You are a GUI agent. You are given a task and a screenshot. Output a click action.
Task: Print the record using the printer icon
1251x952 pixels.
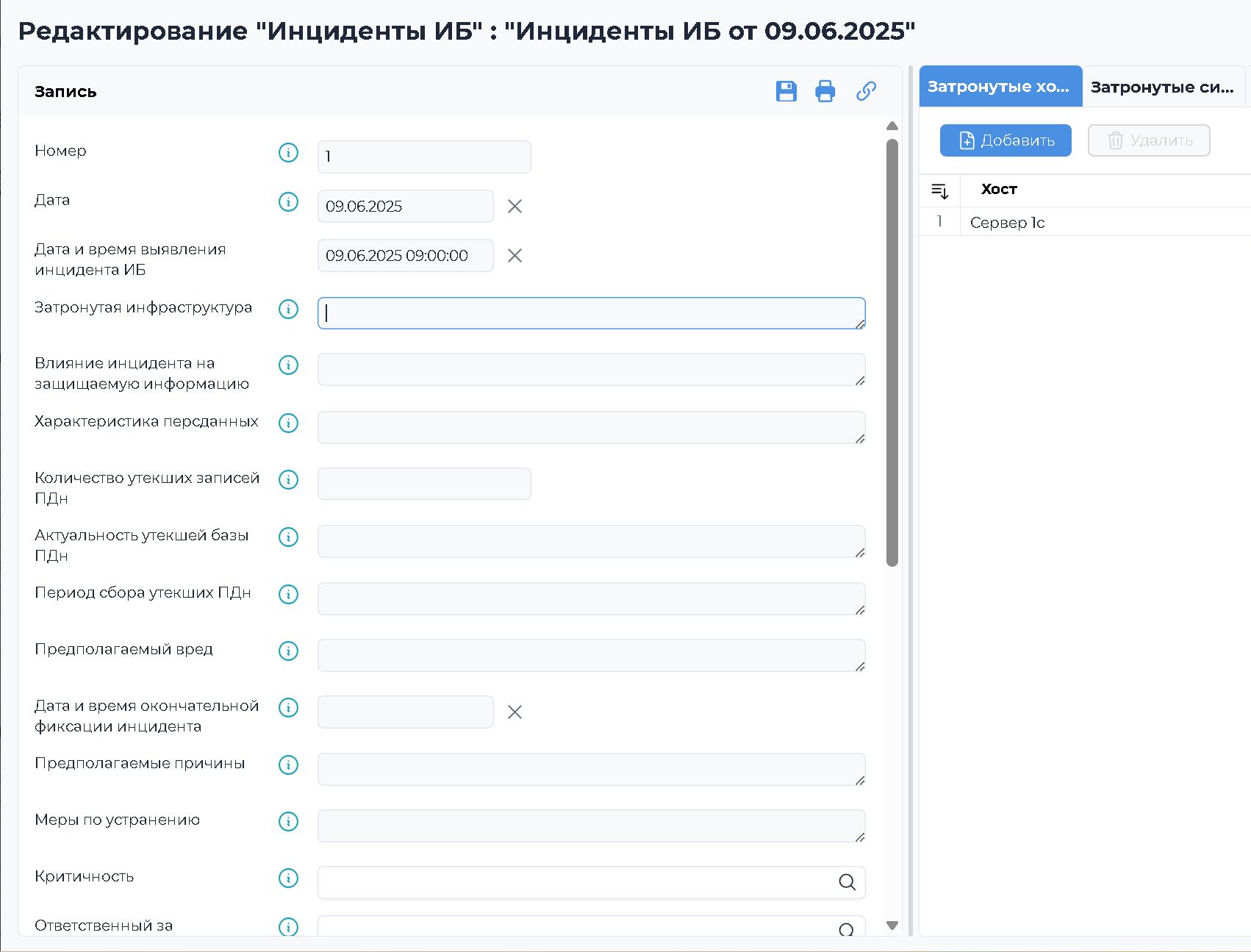coord(825,91)
